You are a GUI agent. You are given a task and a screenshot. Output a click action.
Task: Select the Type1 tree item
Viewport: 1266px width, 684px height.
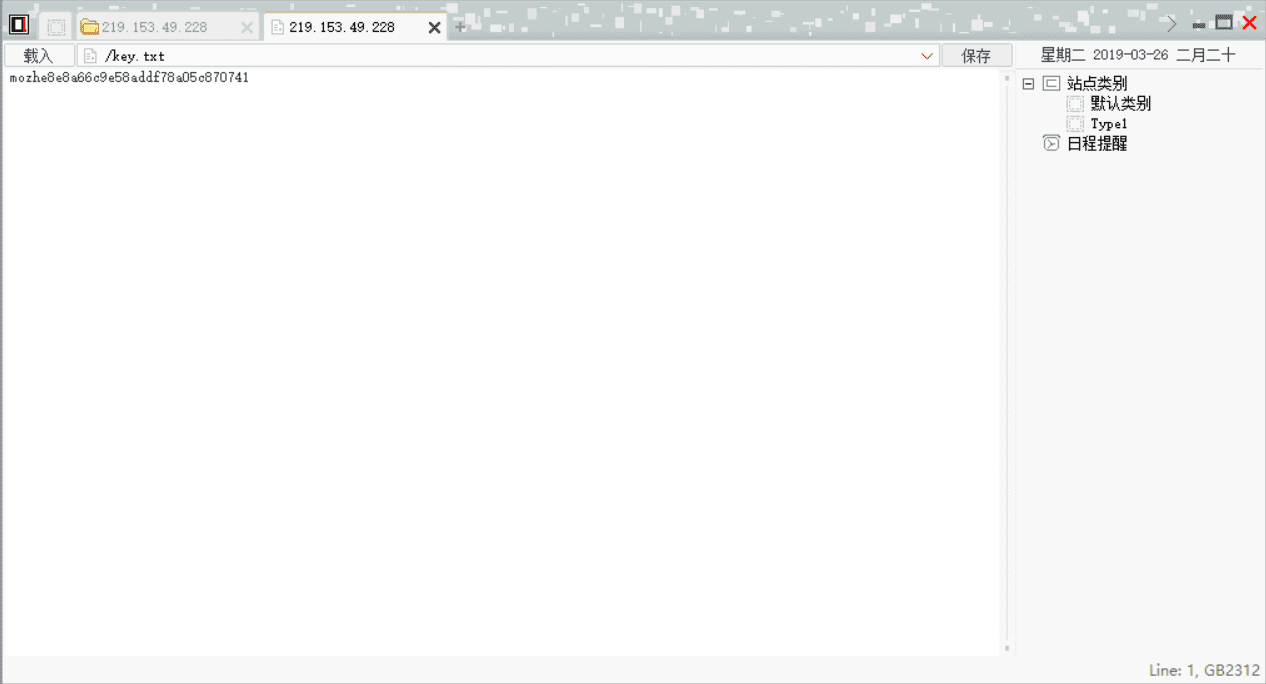pyautogui.click(x=1109, y=124)
